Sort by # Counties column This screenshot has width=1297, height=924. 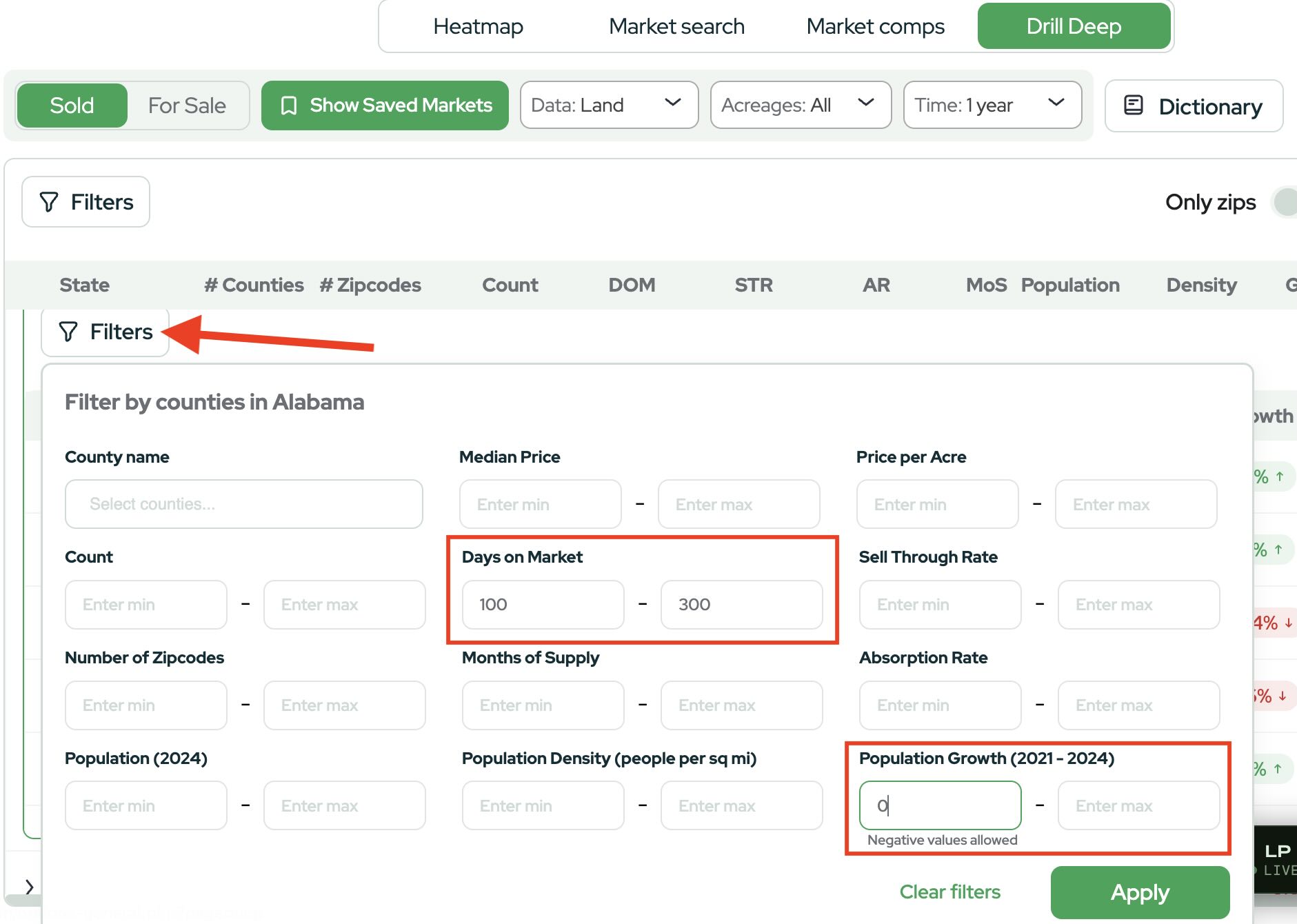[254, 285]
